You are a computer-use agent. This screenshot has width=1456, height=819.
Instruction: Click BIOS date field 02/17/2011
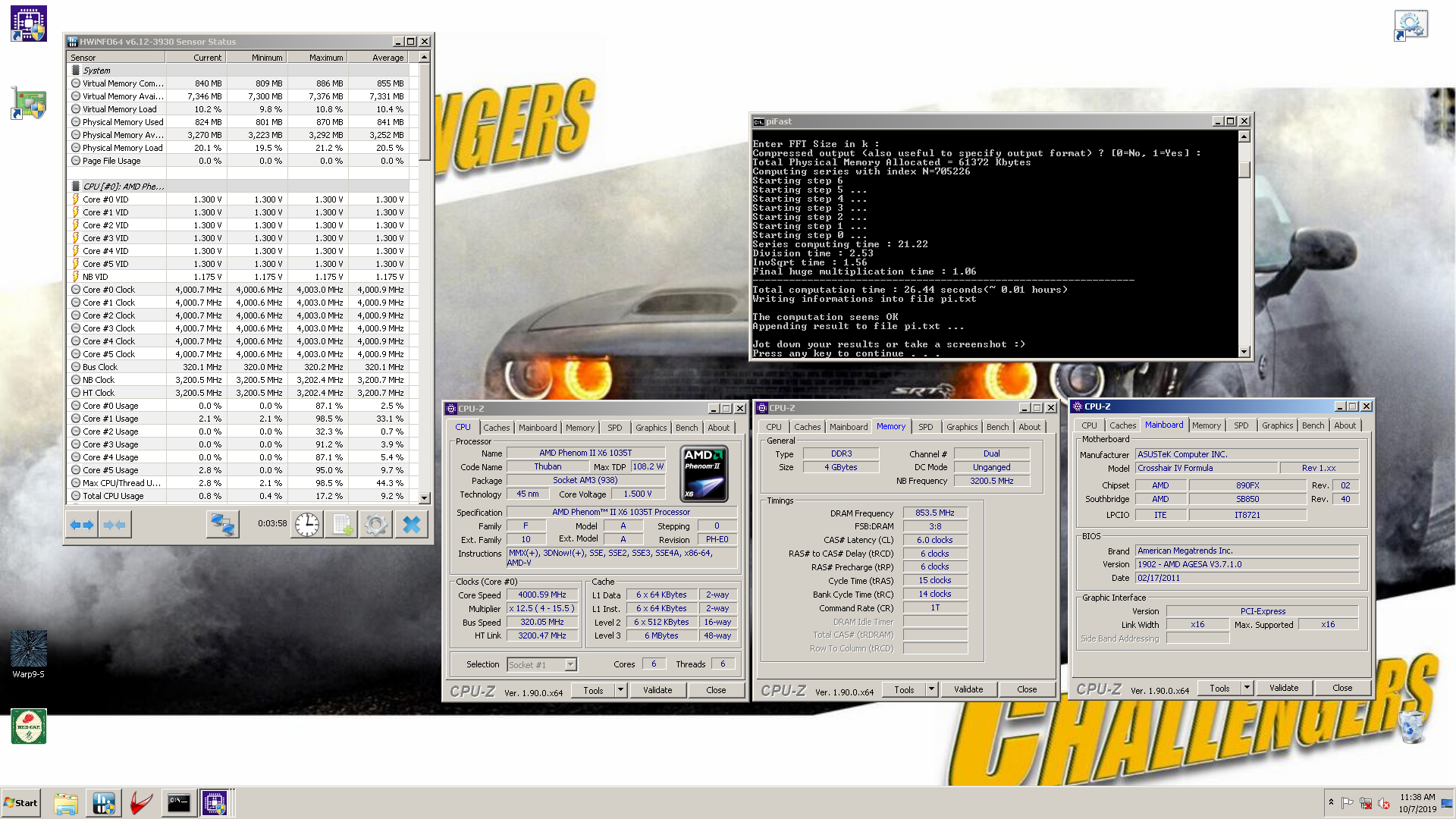(1247, 578)
